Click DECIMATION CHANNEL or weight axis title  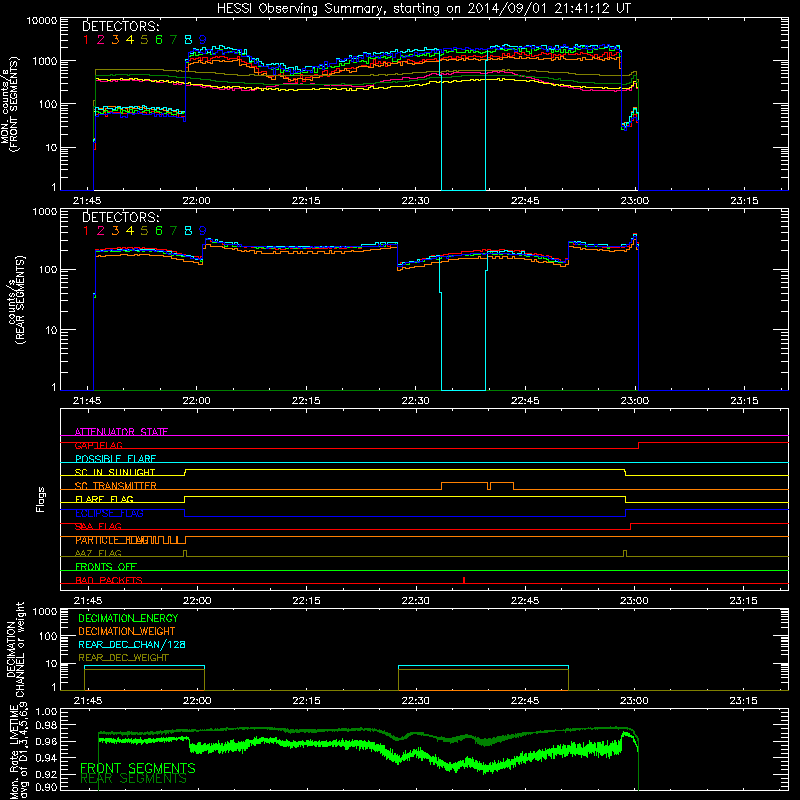[x=15, y=649]
